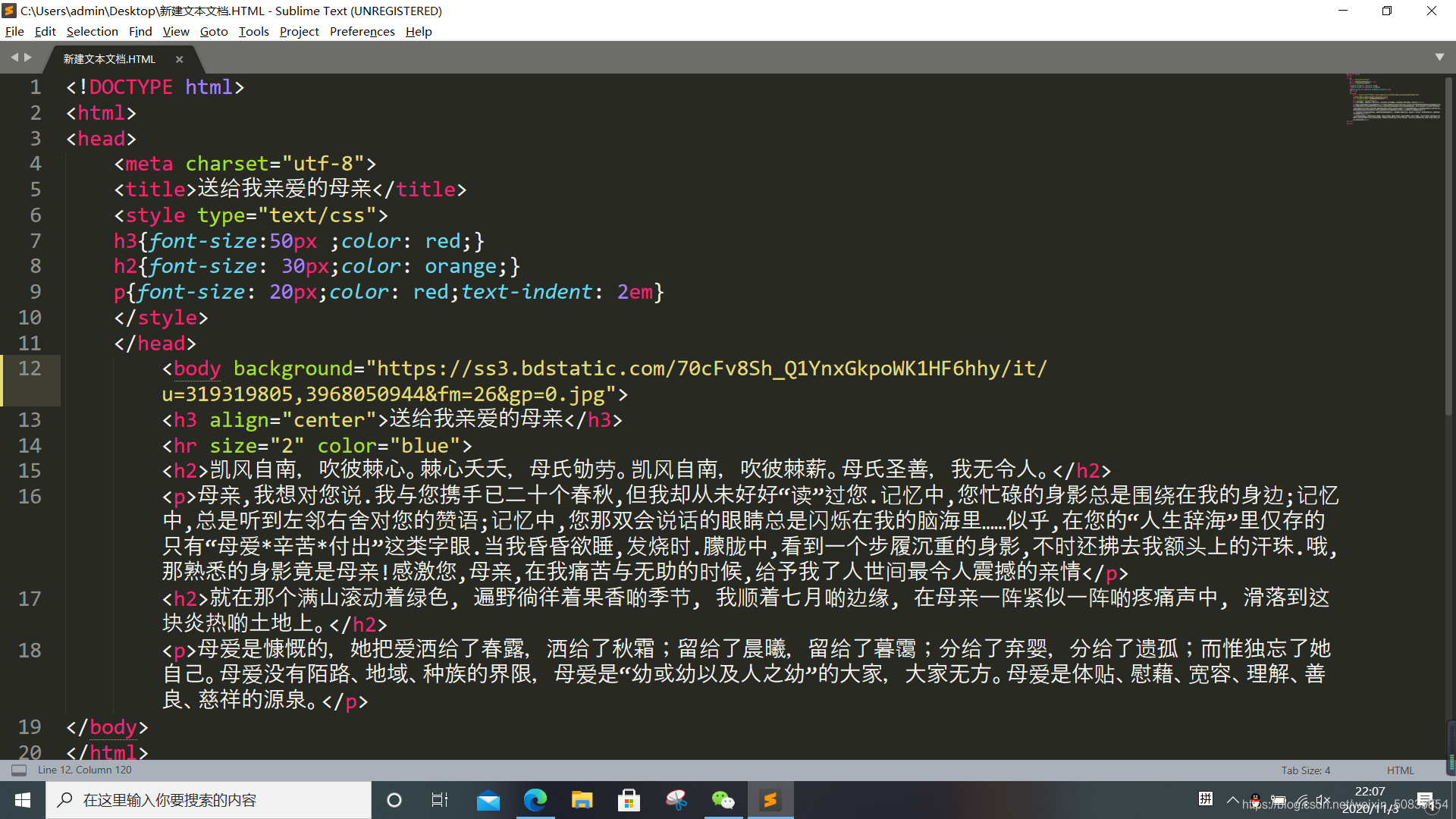This screenshot has width=1456, height=819.
Task: Click line number 16 in gutter
Action: 30,497
